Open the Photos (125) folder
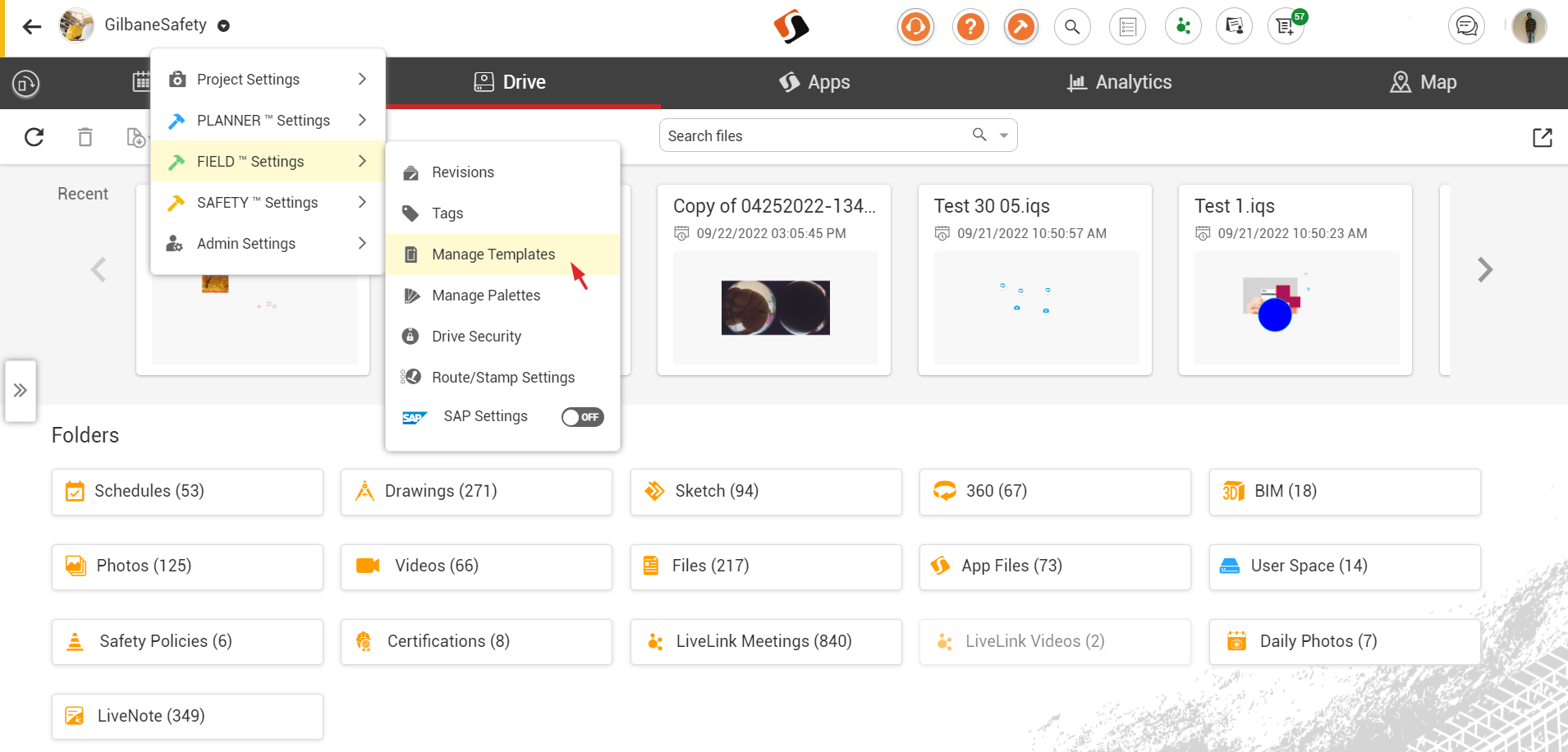The image size is (1568, 752). (187, 566)
